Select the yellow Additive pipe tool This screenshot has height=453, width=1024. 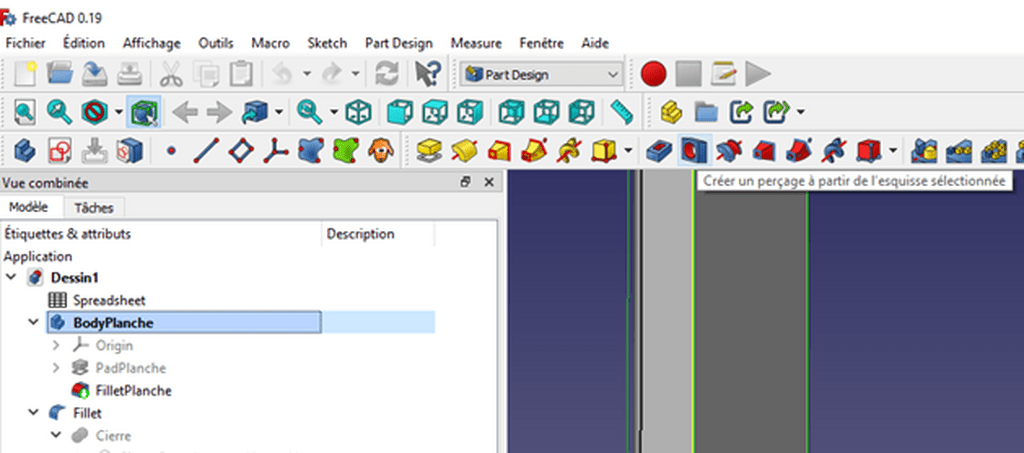[534, 151]
